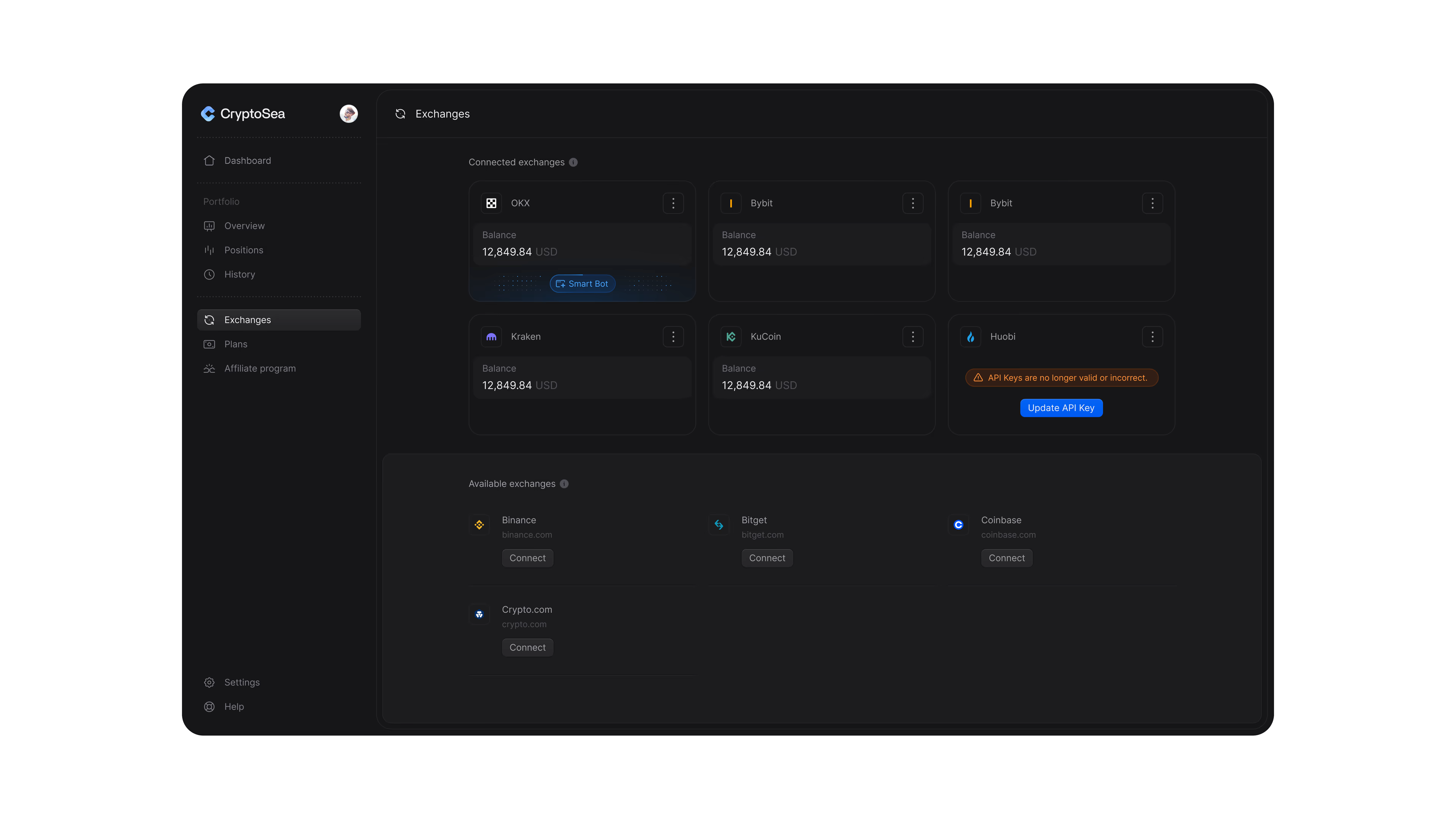Click the CryptoSea logo icon
The width and height of the screenshot is (1456, 819).
(x=208, y=114)
